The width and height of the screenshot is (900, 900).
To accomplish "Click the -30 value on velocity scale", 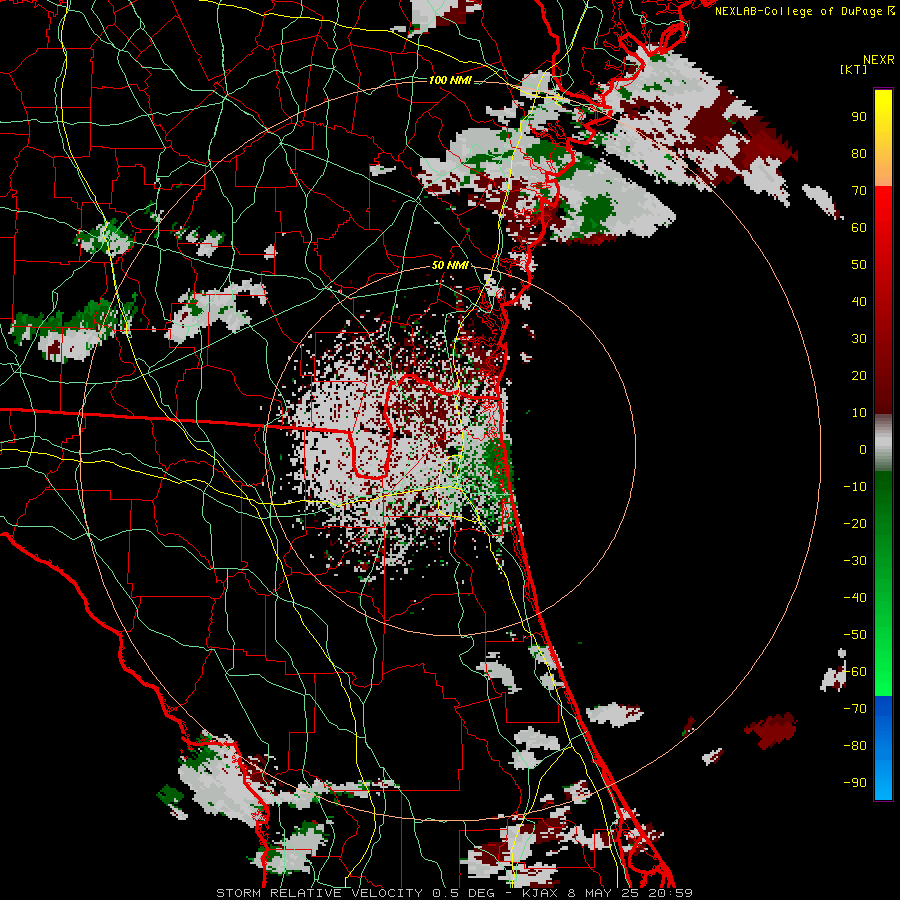I will 855,561.
